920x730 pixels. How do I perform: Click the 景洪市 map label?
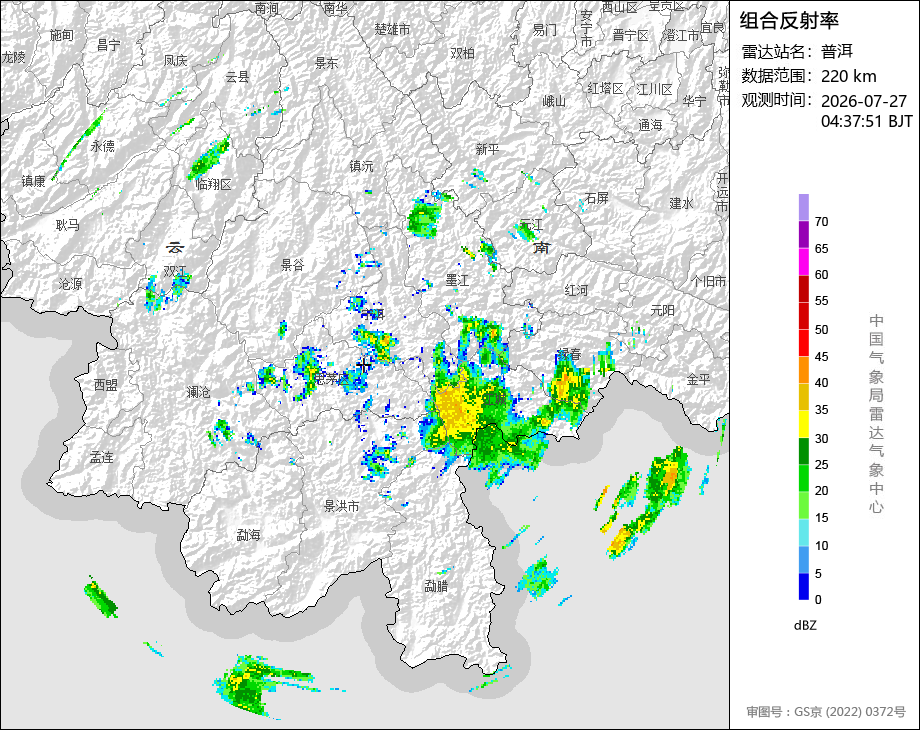(341, 506)
